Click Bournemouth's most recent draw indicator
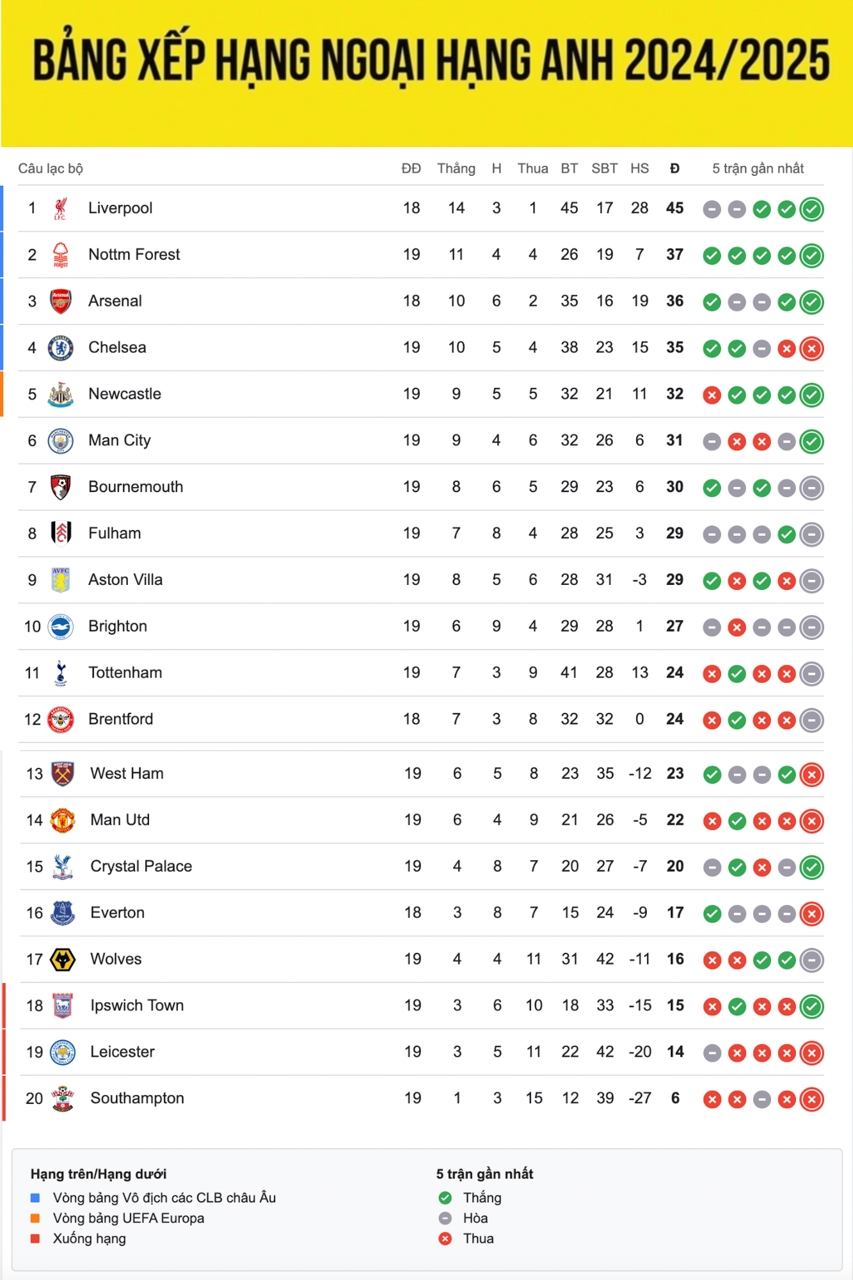853x1280 pixels. [812, 487]
